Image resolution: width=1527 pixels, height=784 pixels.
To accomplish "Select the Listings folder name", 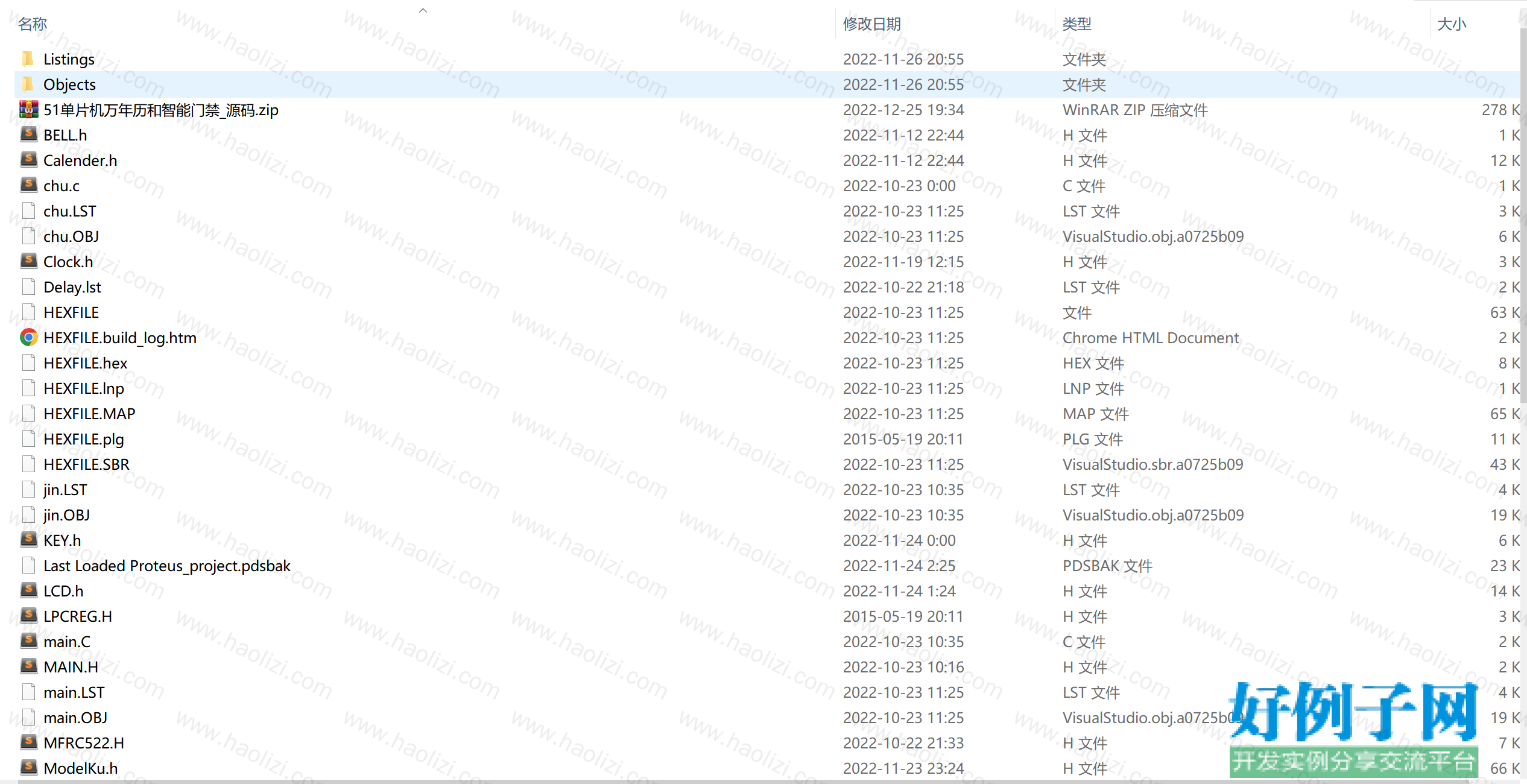I will [x=69, y=59].
